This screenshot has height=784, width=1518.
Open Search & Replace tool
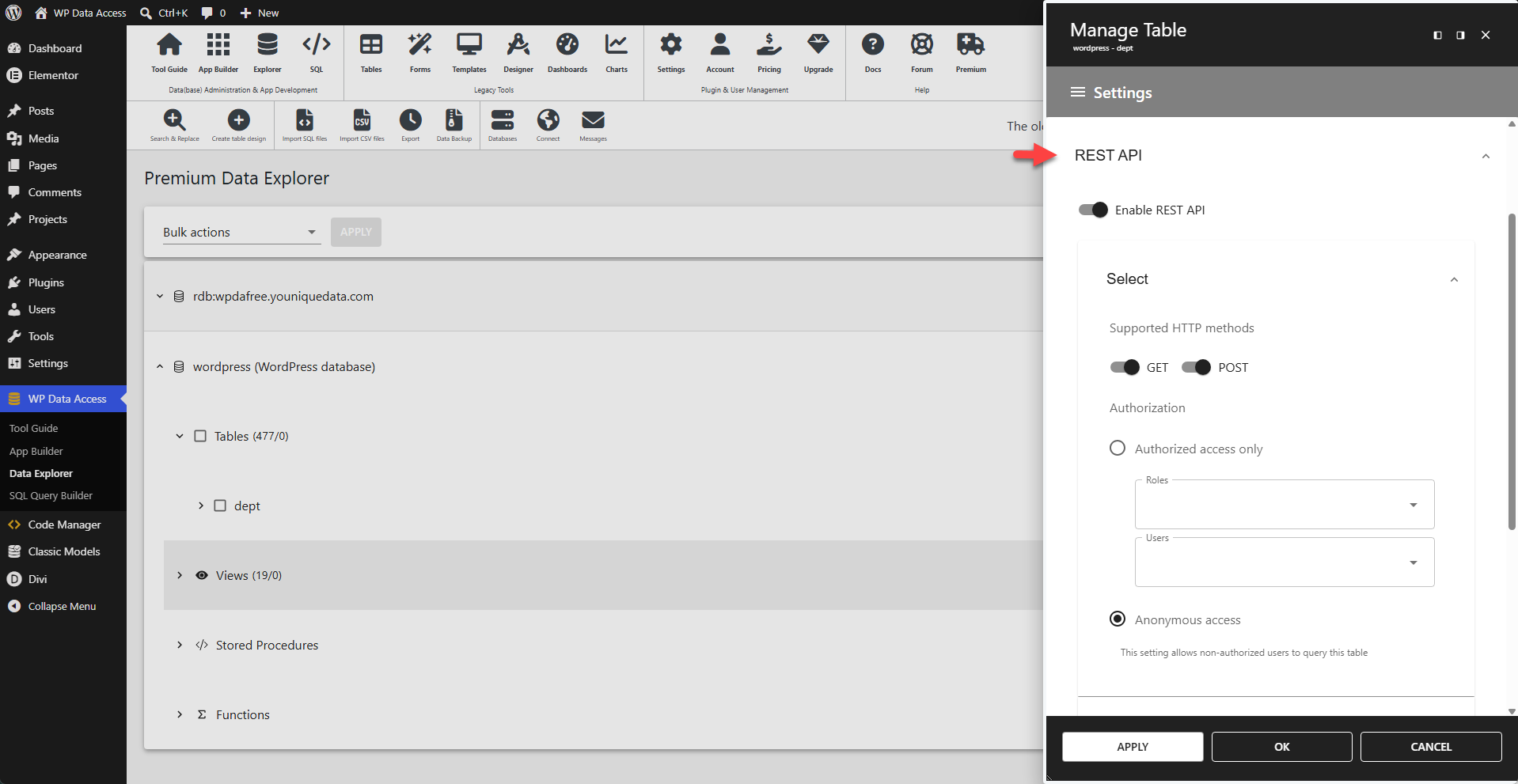[x=175, y=125]
